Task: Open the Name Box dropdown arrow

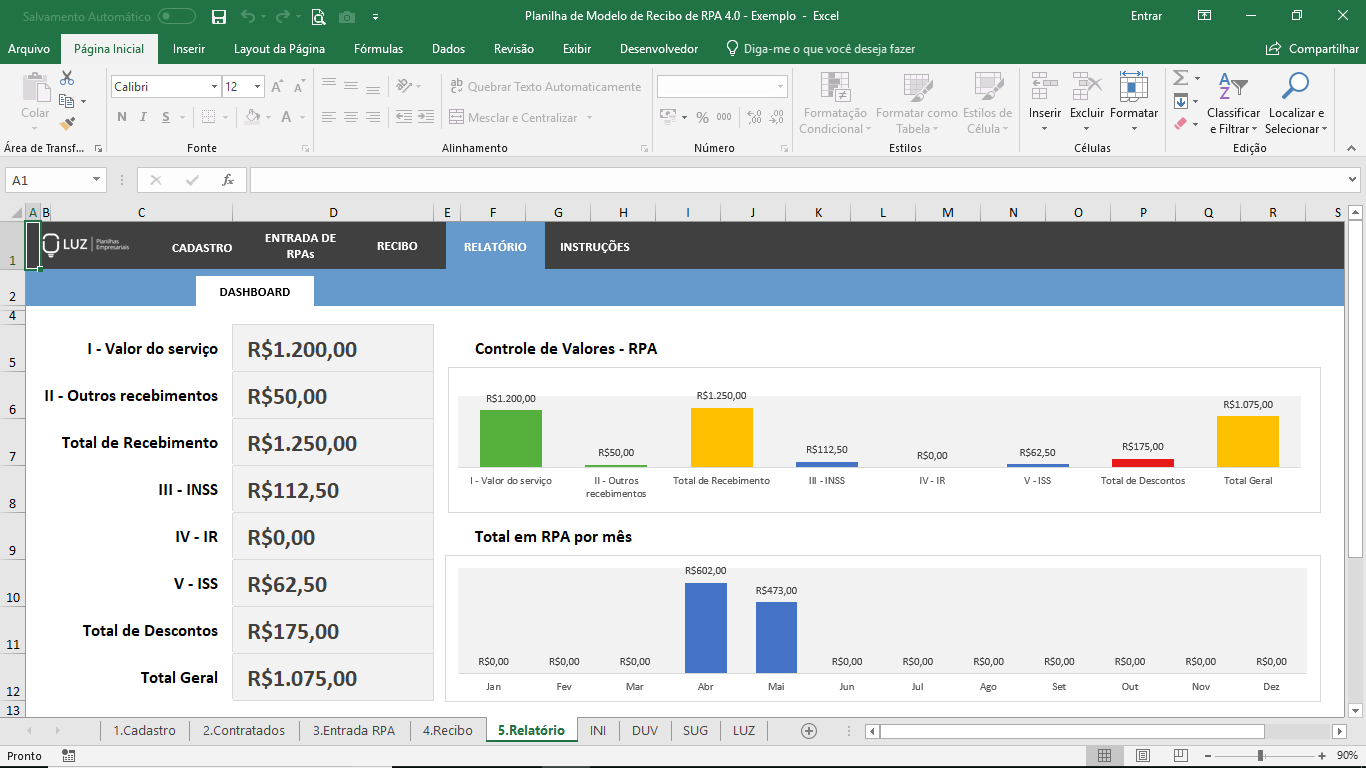Action: [97, 180]
